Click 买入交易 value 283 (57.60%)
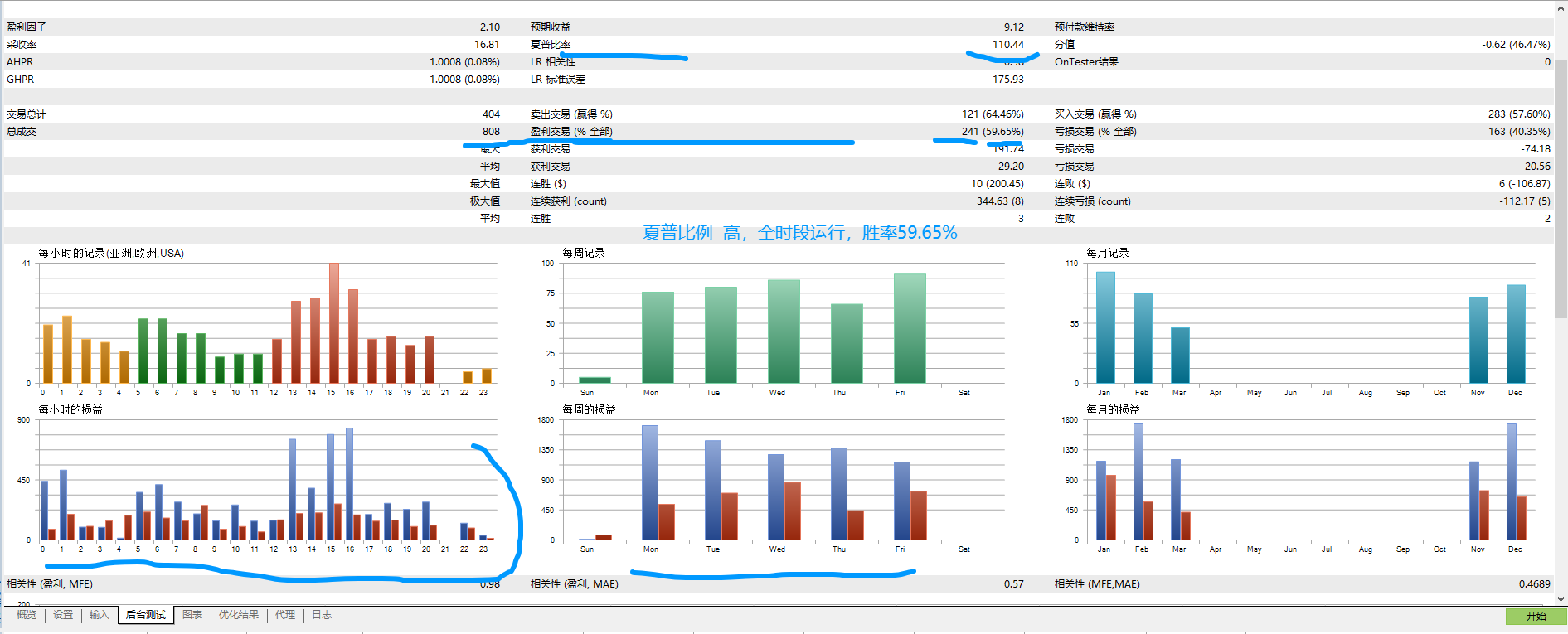This screenshot has height=634, width=1568. [1519, 114]
